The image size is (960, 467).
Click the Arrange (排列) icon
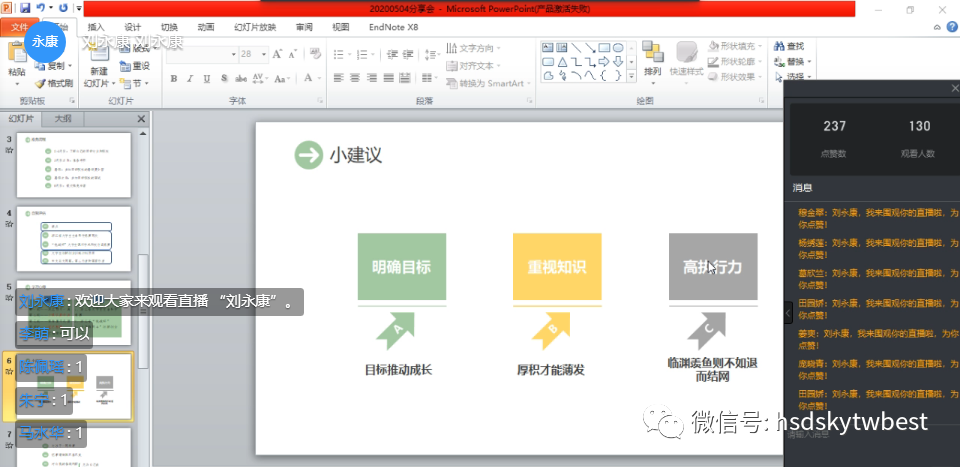coord(652,56)
